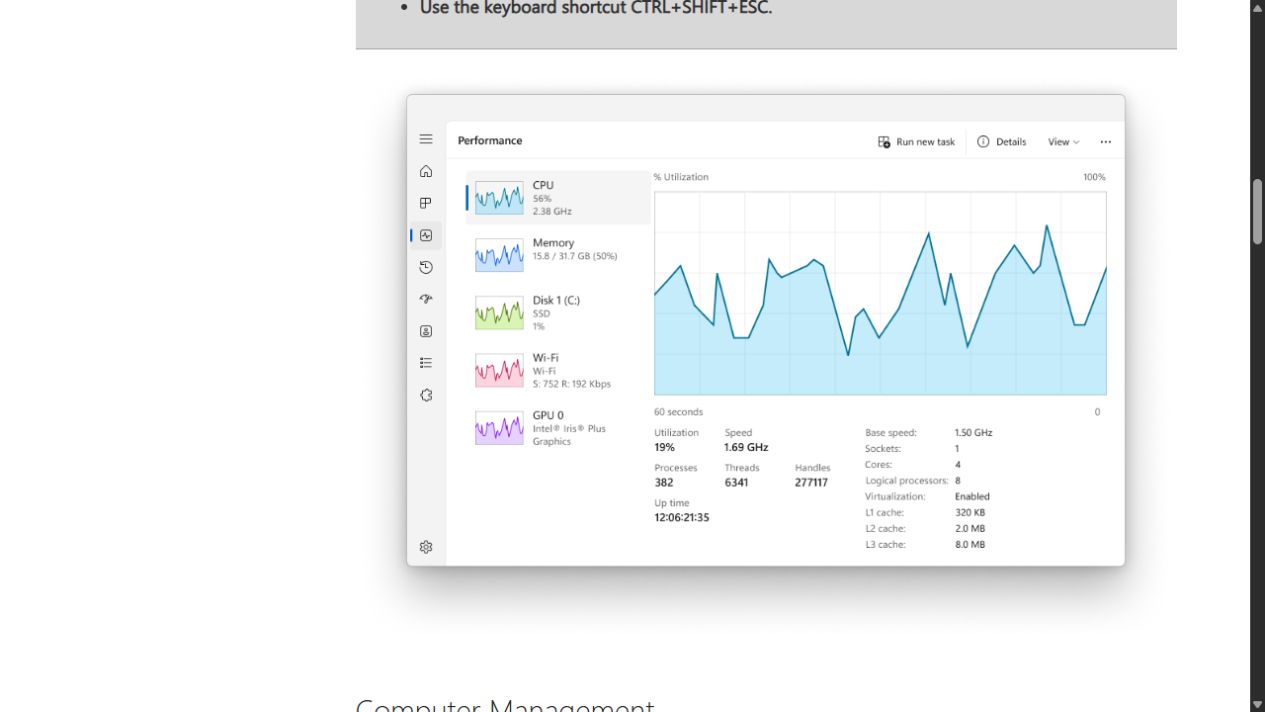Click the "Logical processors:" label
This screenshot has width=1265, height=712.
click(x=907, y=481)
